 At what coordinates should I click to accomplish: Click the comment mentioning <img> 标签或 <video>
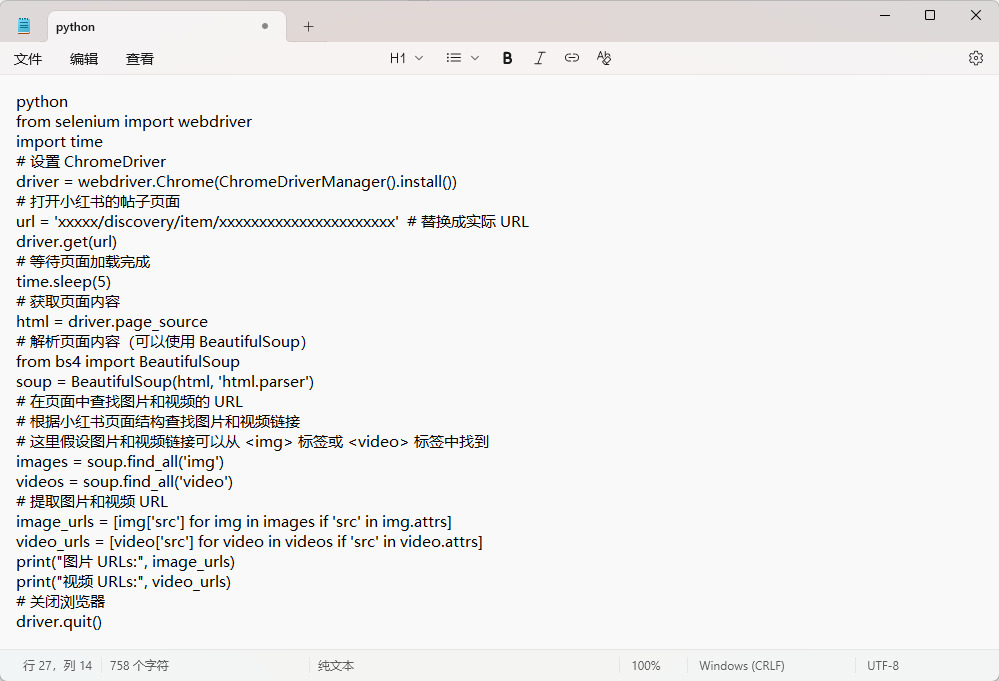point(252,441)
